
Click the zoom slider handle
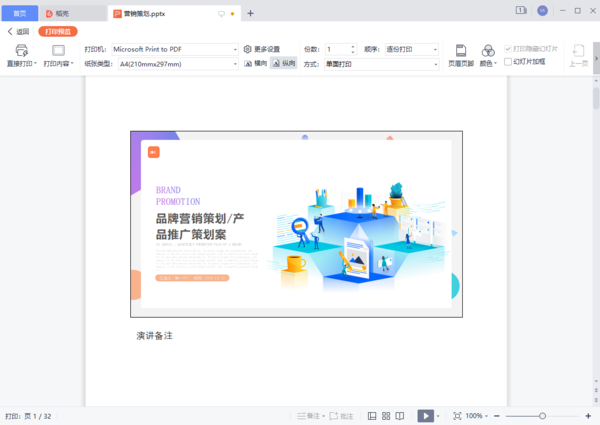click(x=542, y=416)
